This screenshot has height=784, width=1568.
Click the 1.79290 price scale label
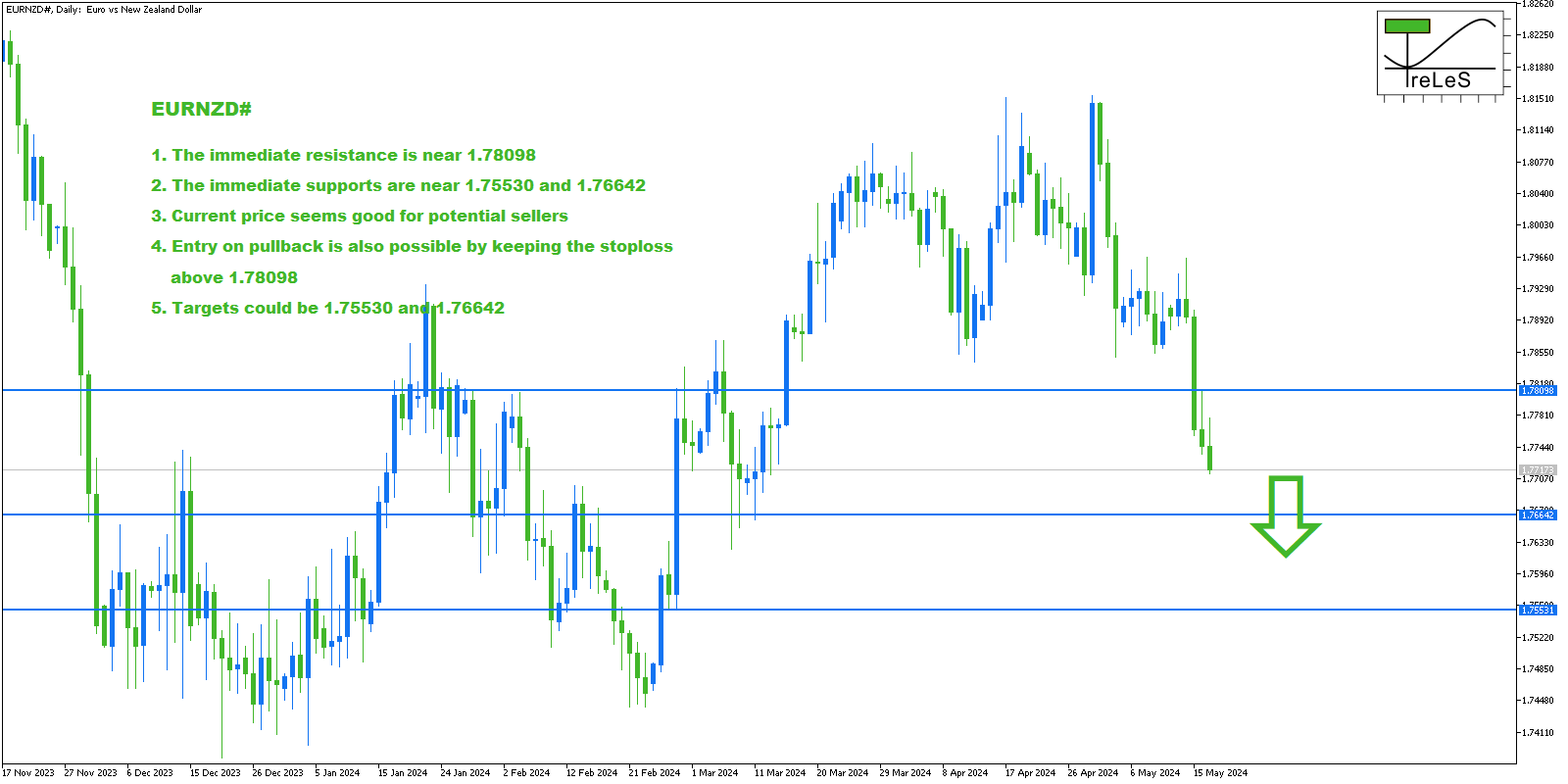pos(1538,289)
